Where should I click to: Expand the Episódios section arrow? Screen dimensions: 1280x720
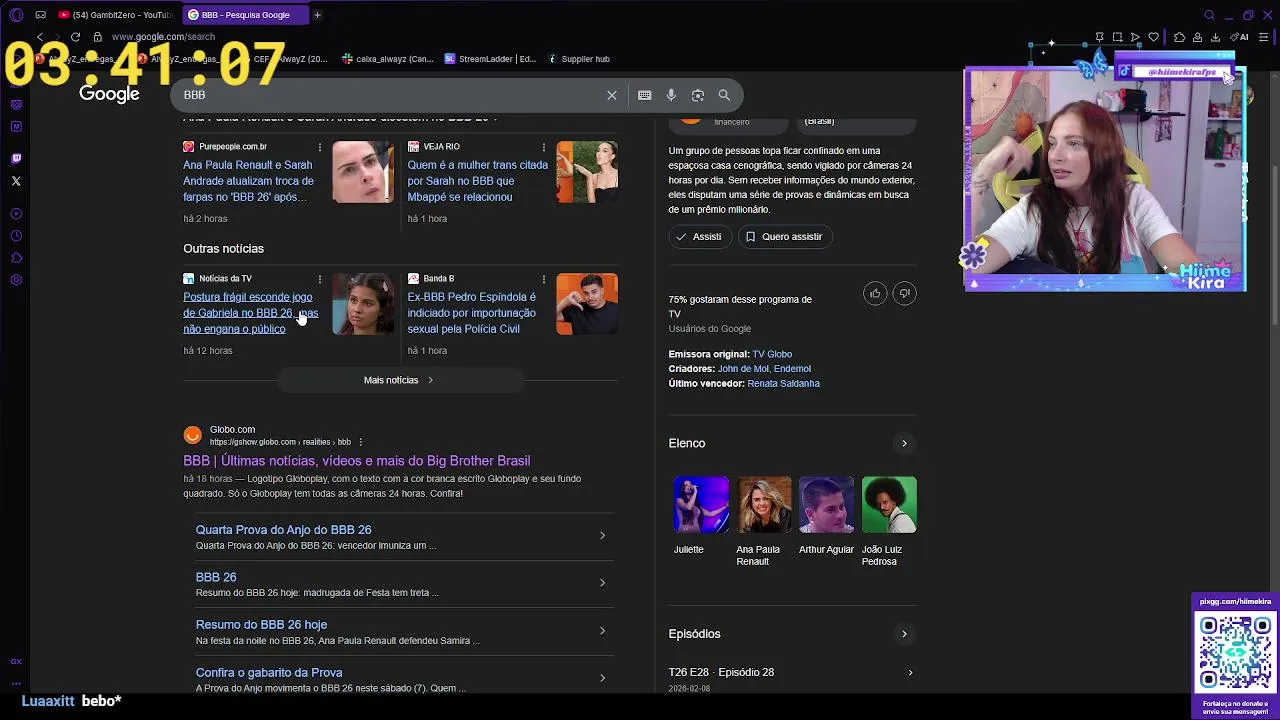pyautogui.click(x=904, y=634)
